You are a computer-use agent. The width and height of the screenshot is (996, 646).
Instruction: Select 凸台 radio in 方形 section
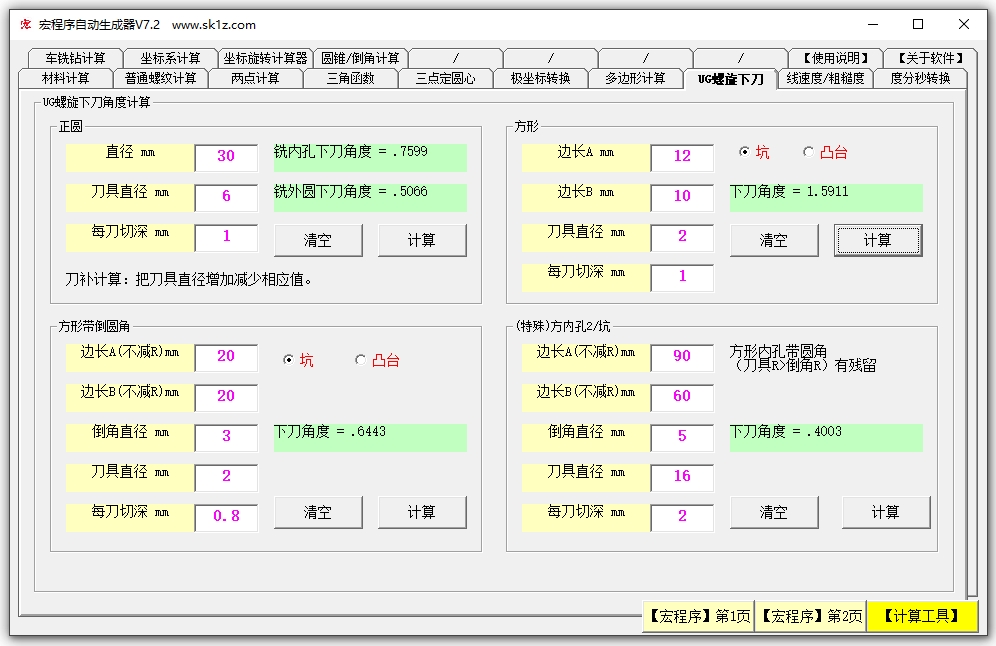[808, 152]
